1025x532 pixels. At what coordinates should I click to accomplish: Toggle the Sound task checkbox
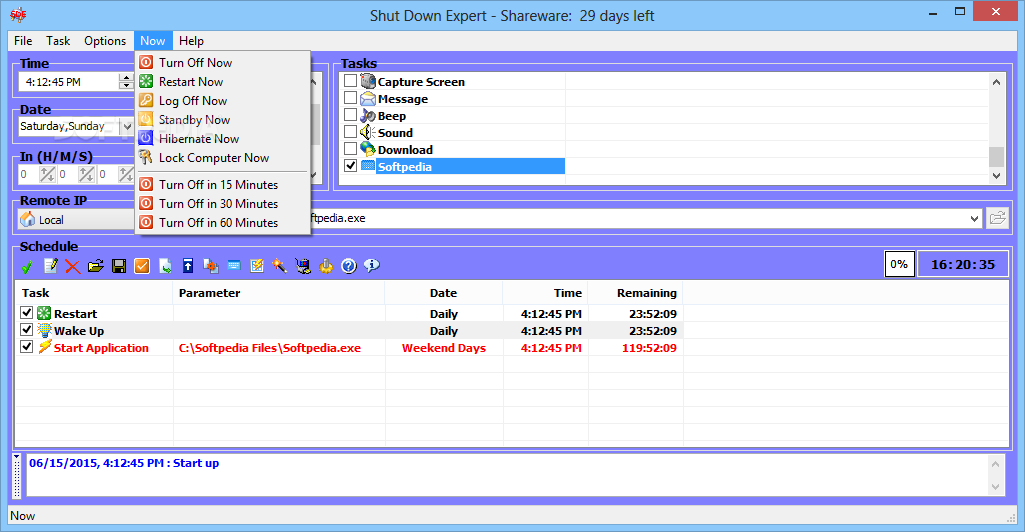pos(350,131)
